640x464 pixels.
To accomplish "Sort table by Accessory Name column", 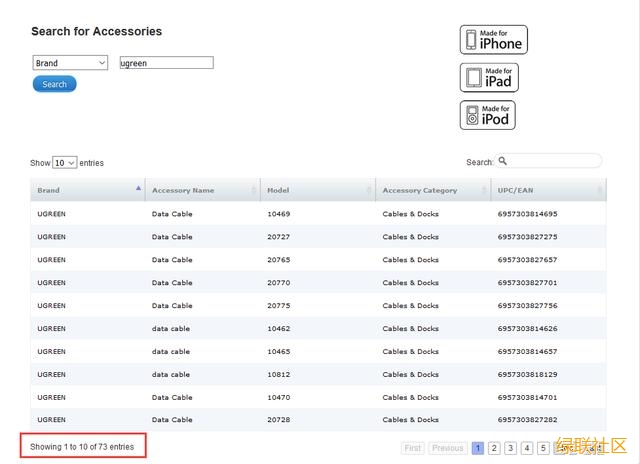I will coord(203,190).
